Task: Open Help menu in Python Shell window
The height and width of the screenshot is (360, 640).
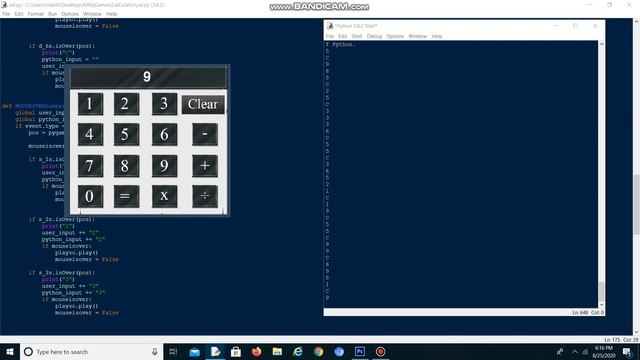Action: (x=437, y=36)
